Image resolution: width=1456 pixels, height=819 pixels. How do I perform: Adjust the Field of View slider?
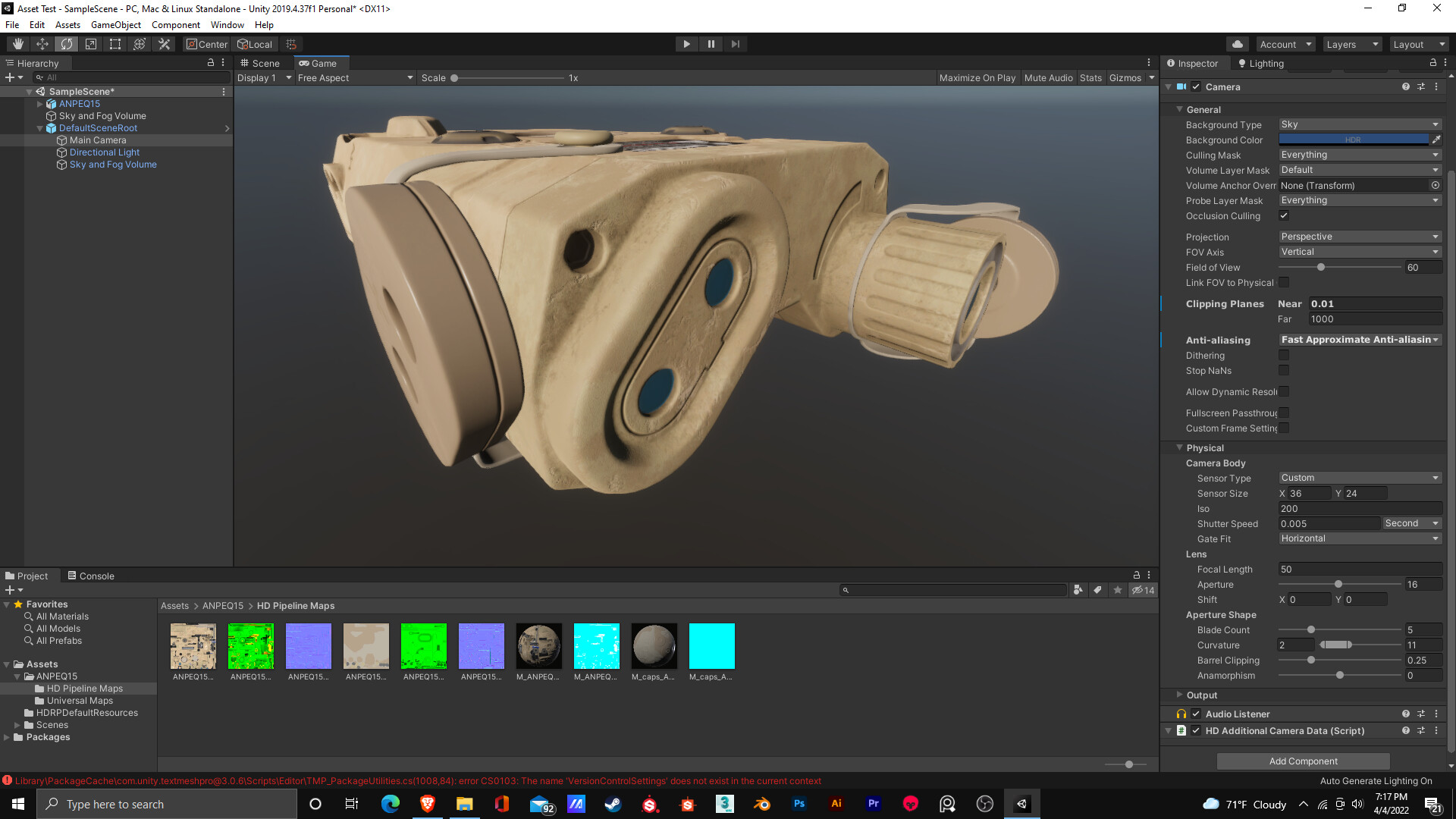(1321, 268)
